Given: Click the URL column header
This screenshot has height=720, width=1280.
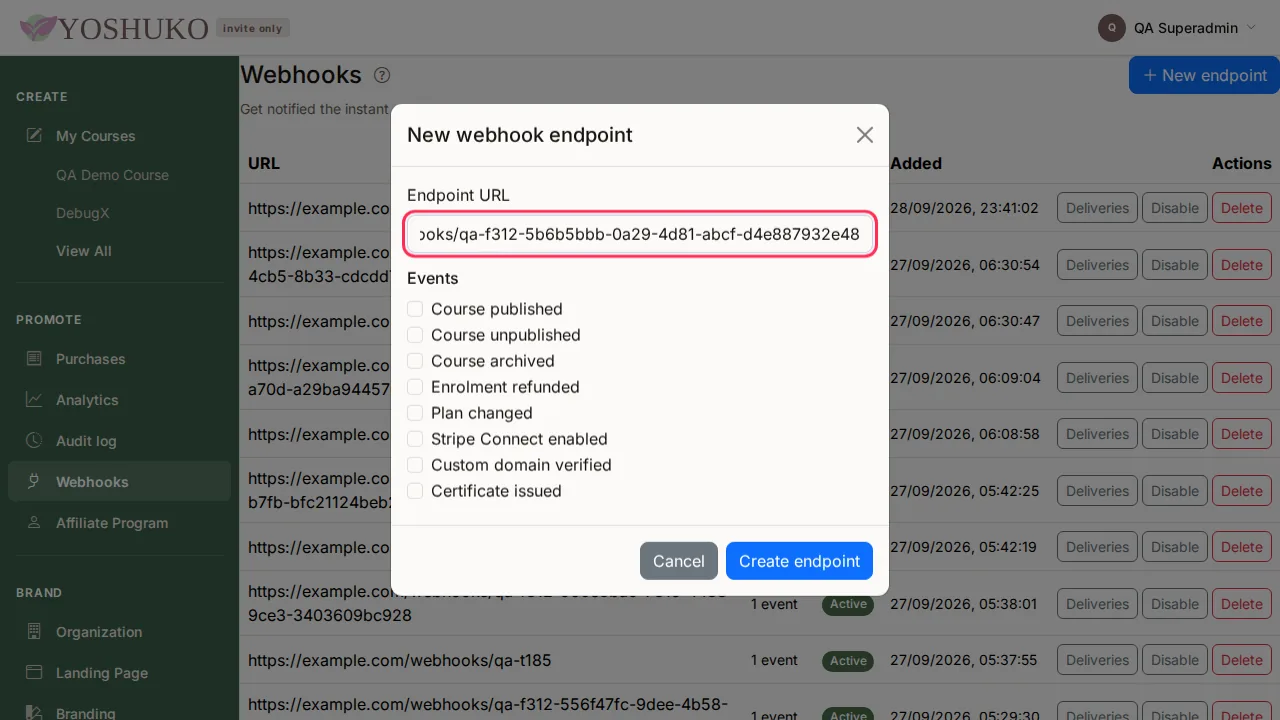Looking at the screenshot, I should tap(264, 163).
